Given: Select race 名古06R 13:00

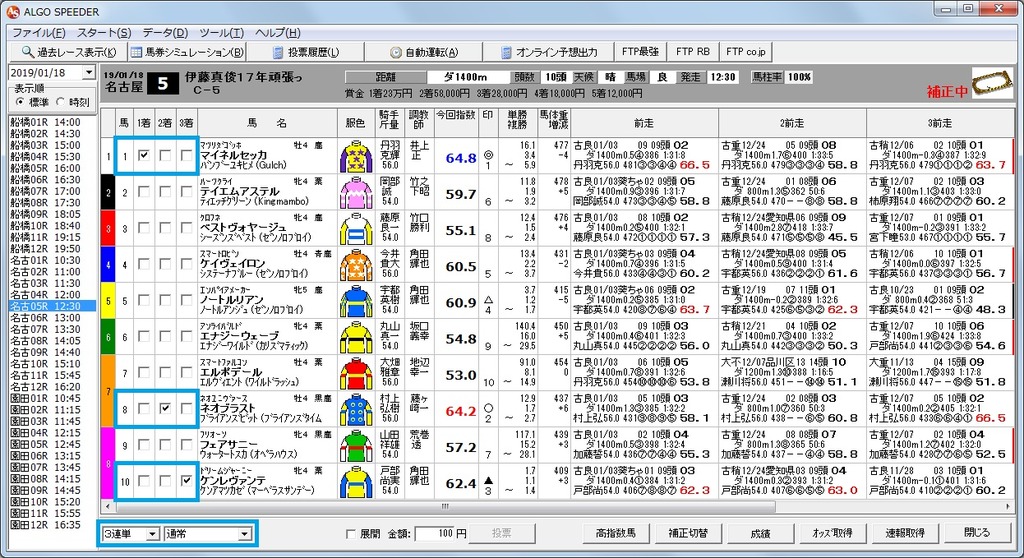Looking at the screenshot, I should pyautogui.click(x=46, y=318).
